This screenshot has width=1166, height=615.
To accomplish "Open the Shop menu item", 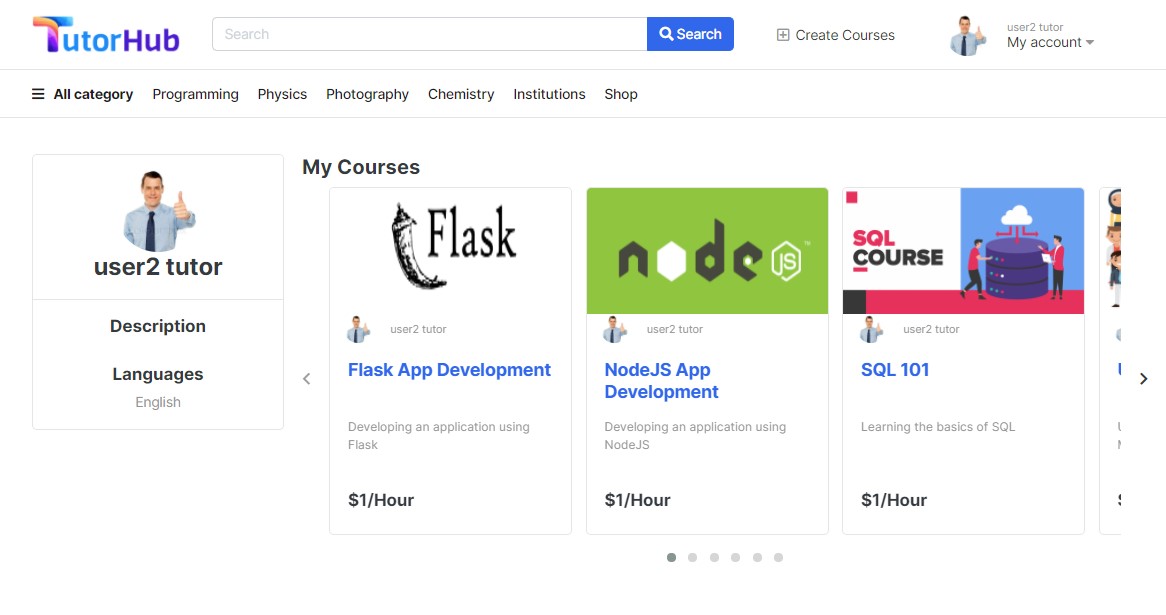I will (621, 94).
